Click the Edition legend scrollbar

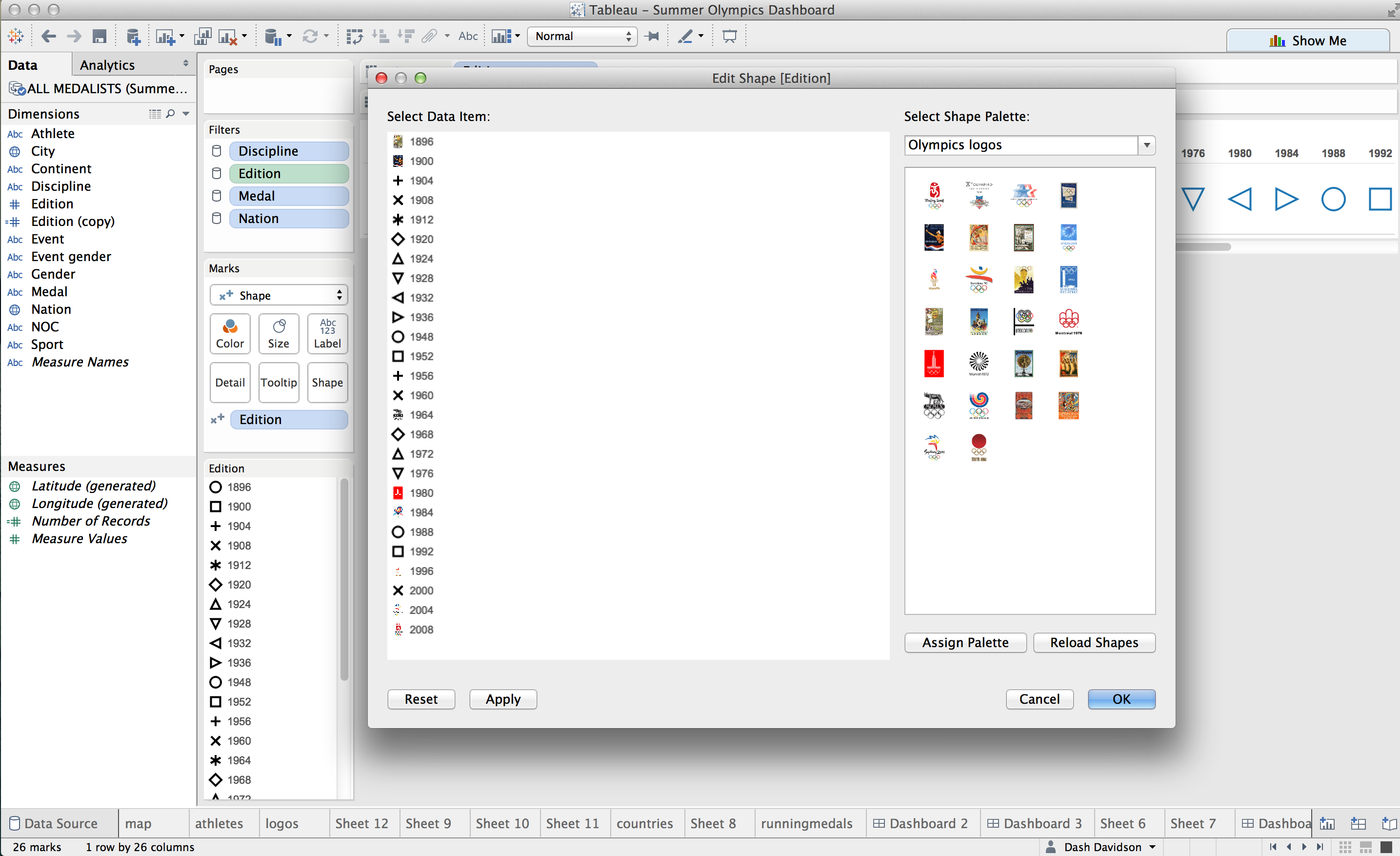(x=344, y=580)
